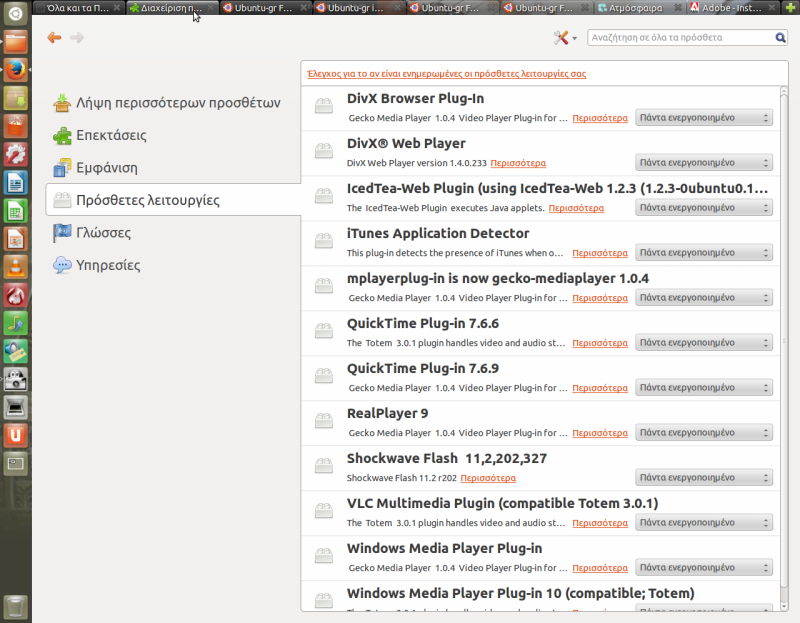Open LibreOffice Writer from the launcher
Image resolution: width=800 pixels, height=623 pixels.
coord(15,183)
